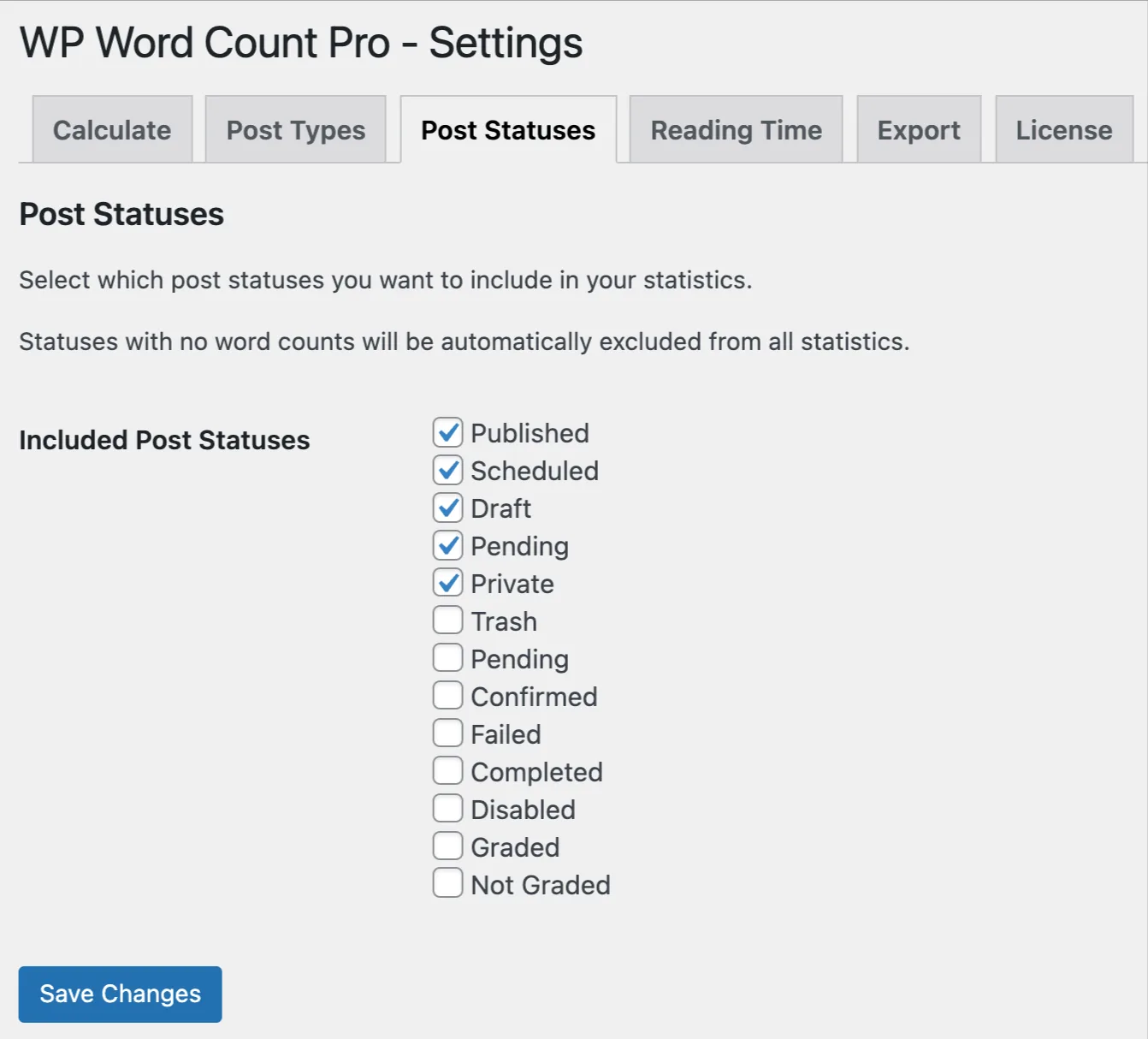Switch to the License tab
This screenshot has height=1039, width=1148.
coord(1064,130)
